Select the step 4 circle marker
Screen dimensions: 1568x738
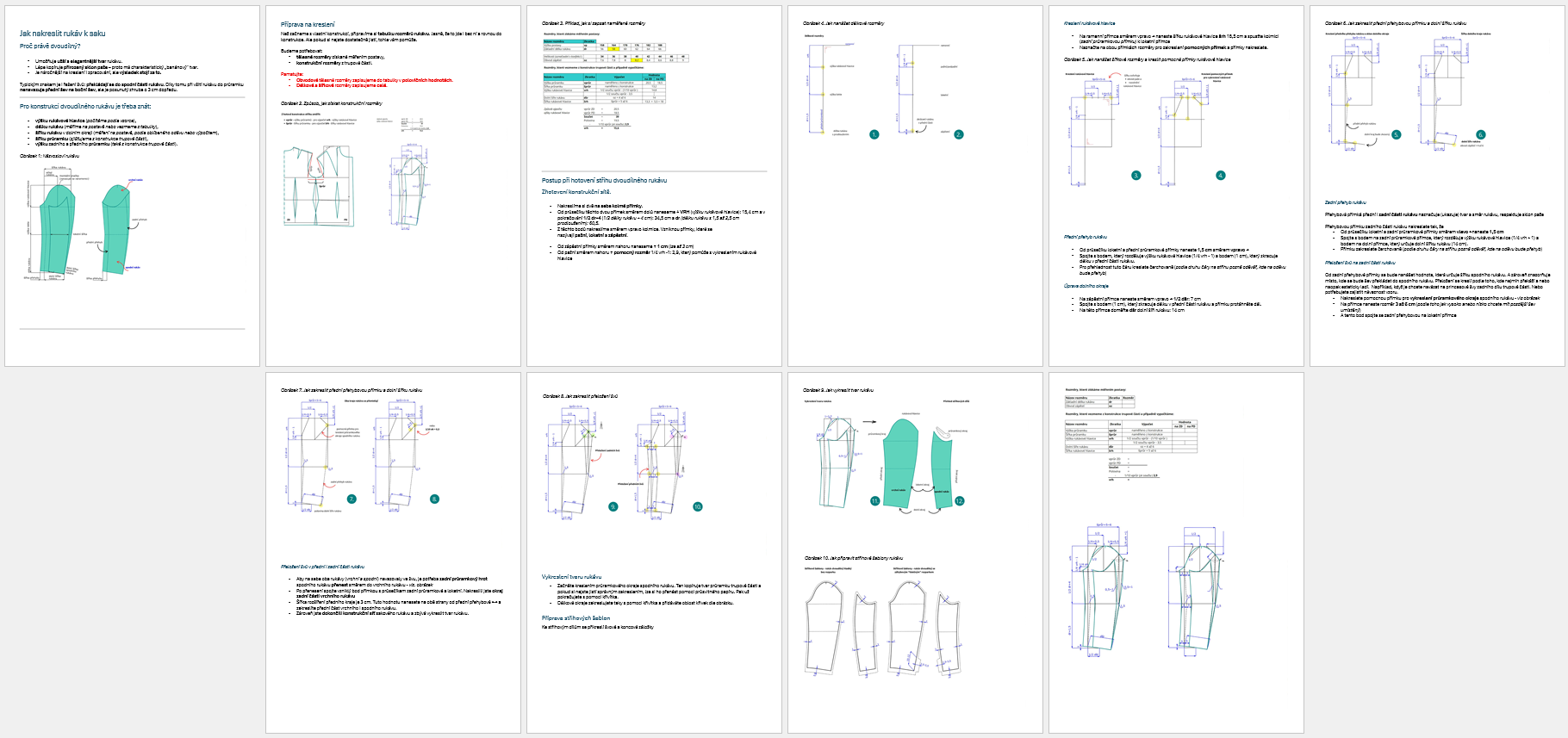click(1220, 175)
